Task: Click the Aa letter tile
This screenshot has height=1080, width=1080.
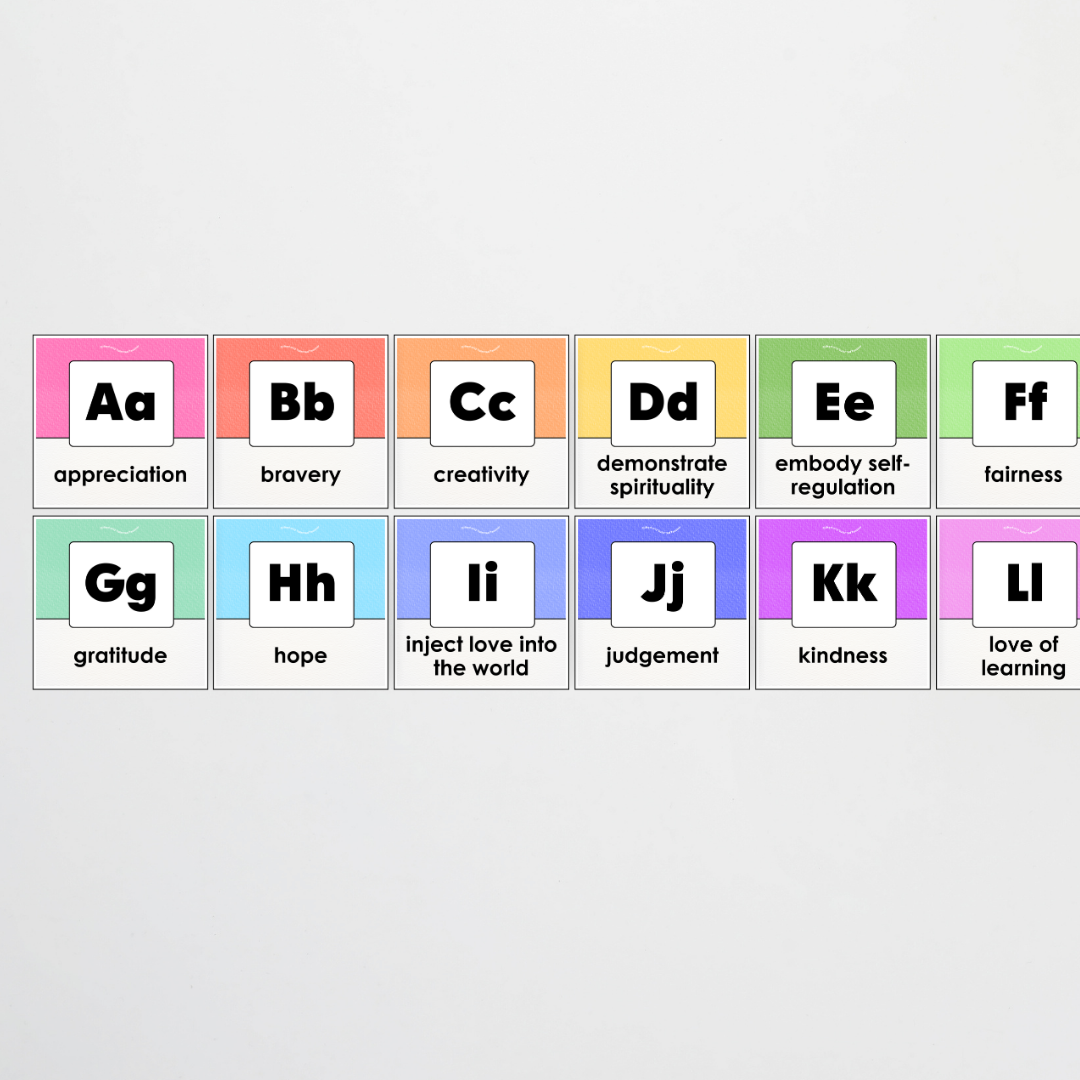Action: coord(120,401)
